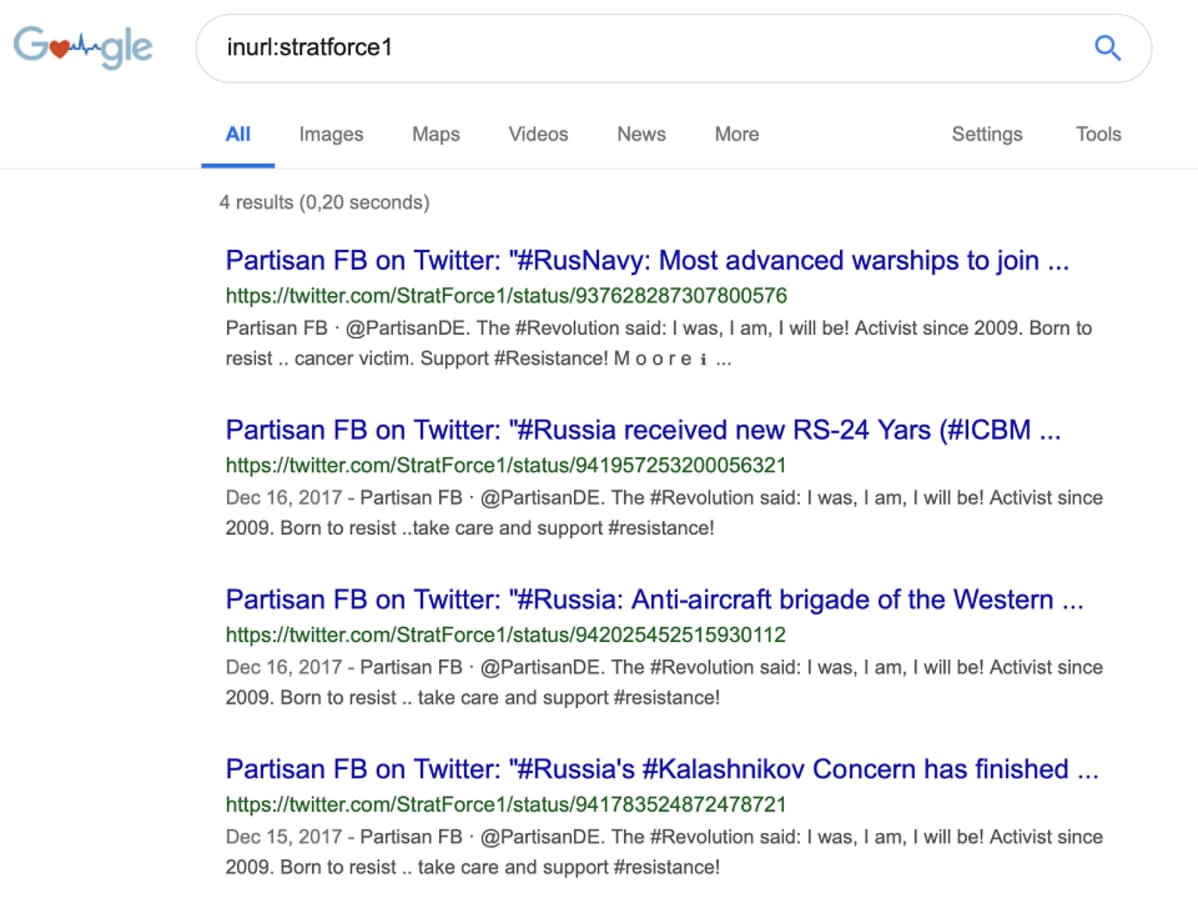
Task: Open the #RusNavy Most advanced warships result
Action: pyautogui.click(x=647, y=261)
